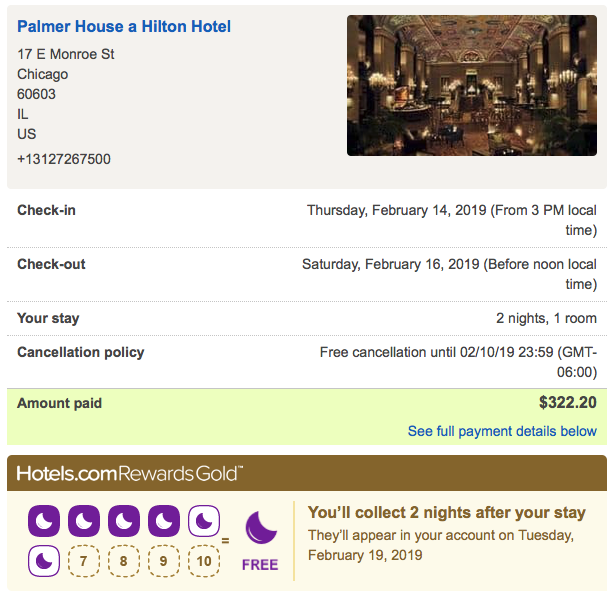Click See full payment details below
The image size is (612, 601).
pyautogui.click(x=502, y=431)
